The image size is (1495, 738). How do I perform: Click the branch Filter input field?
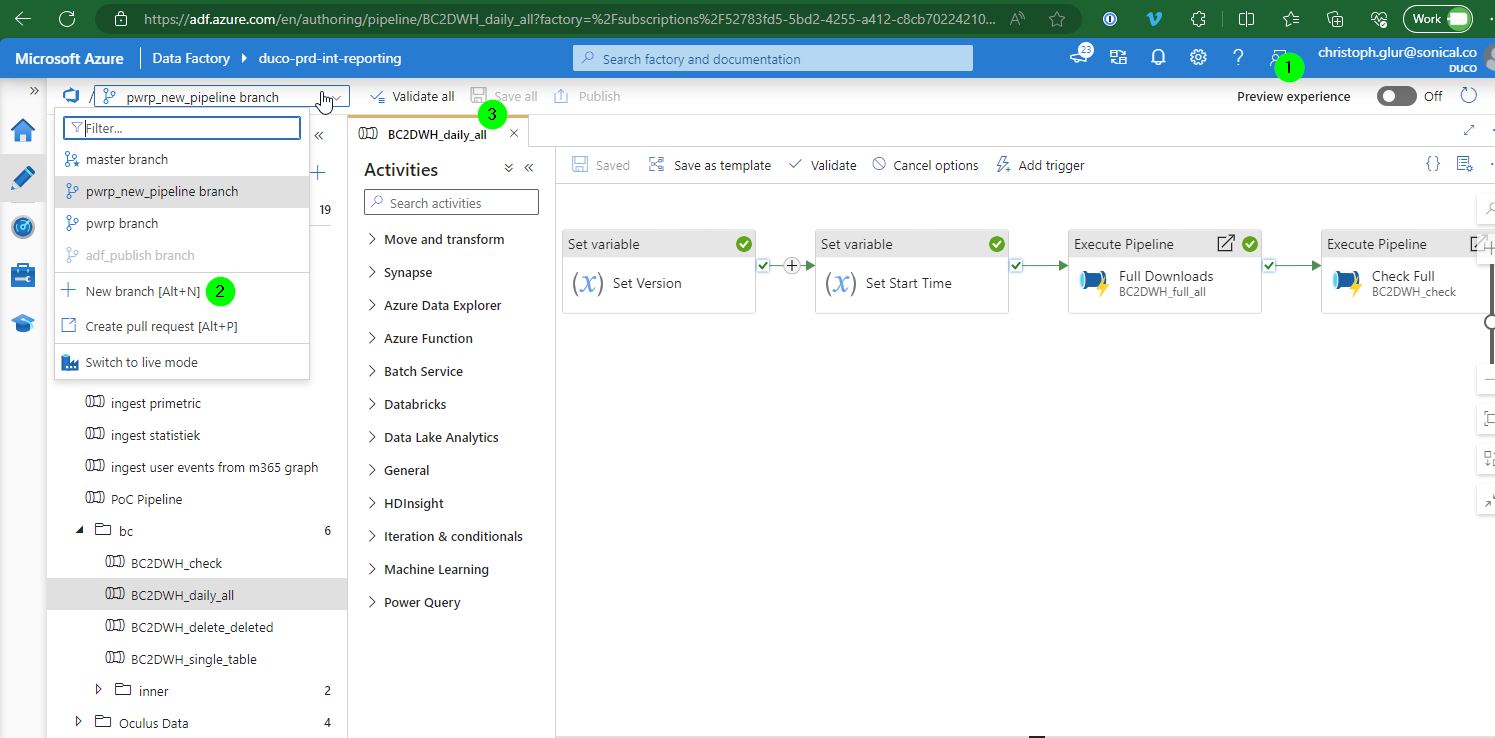(182, 128)
